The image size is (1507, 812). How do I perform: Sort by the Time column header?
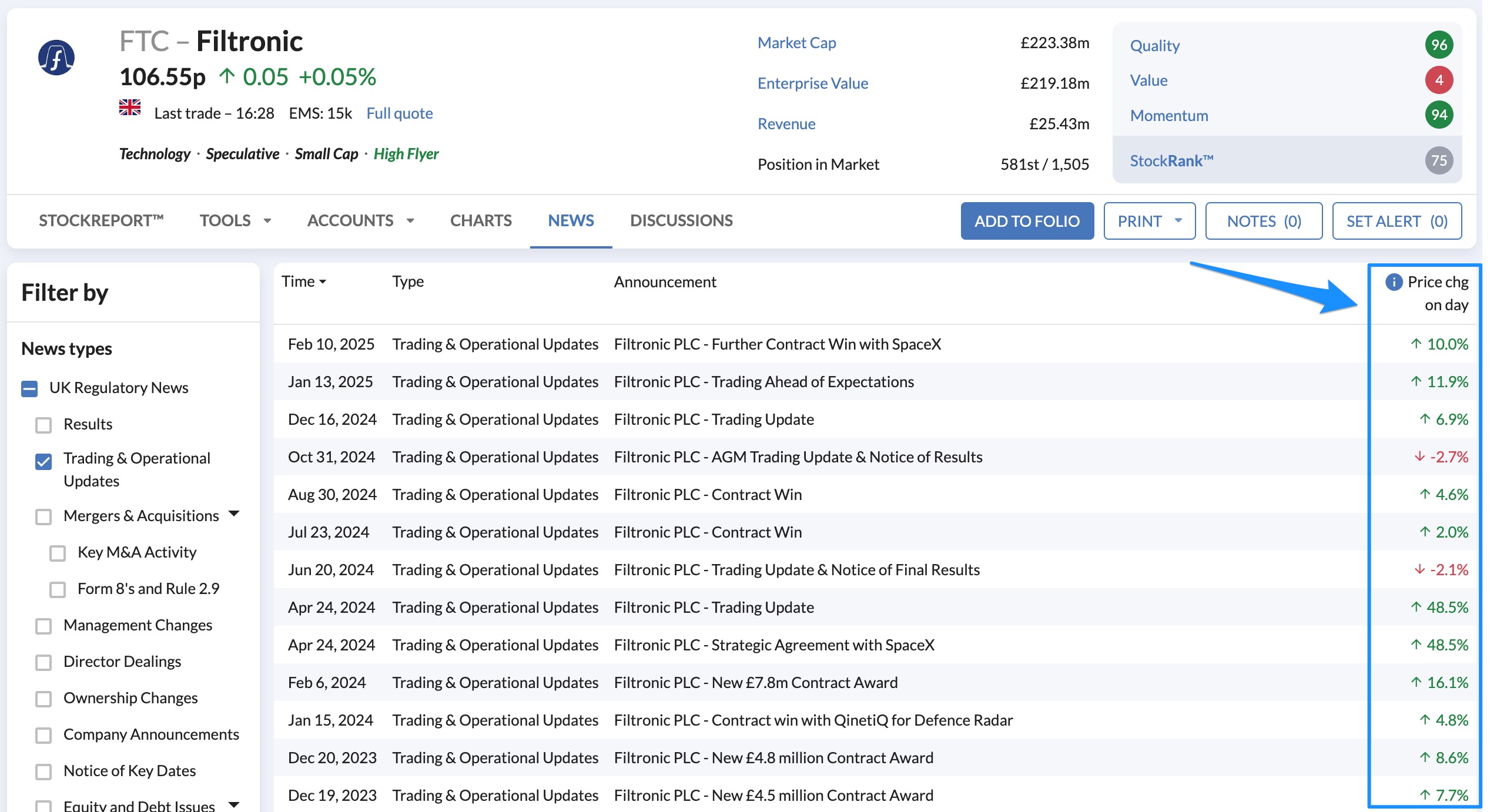tap(304, 281)
